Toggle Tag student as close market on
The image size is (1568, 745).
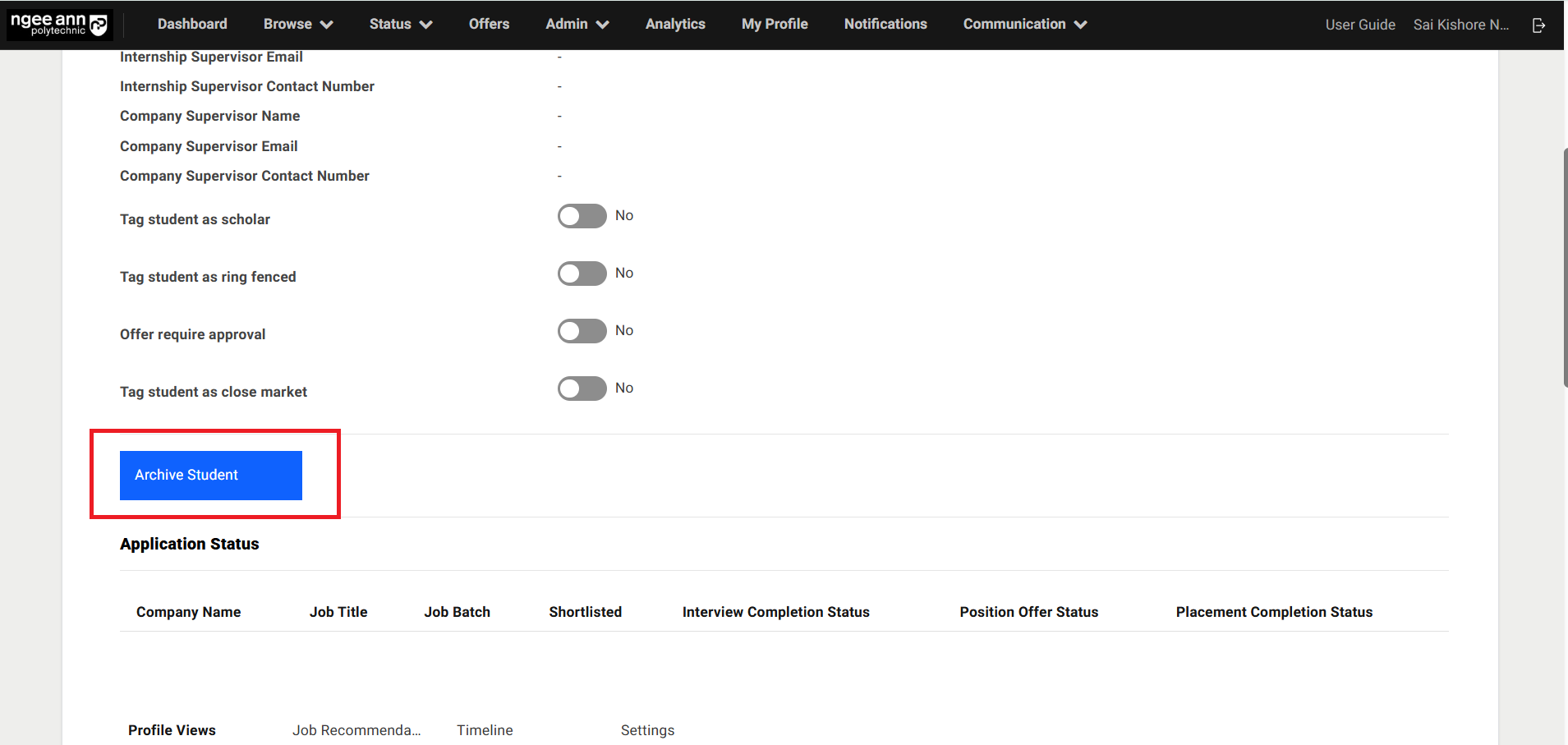582,388
